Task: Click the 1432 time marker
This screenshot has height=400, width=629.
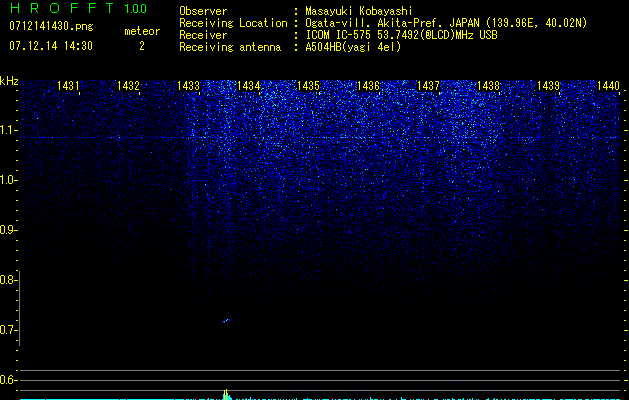Action: [128, 85]
